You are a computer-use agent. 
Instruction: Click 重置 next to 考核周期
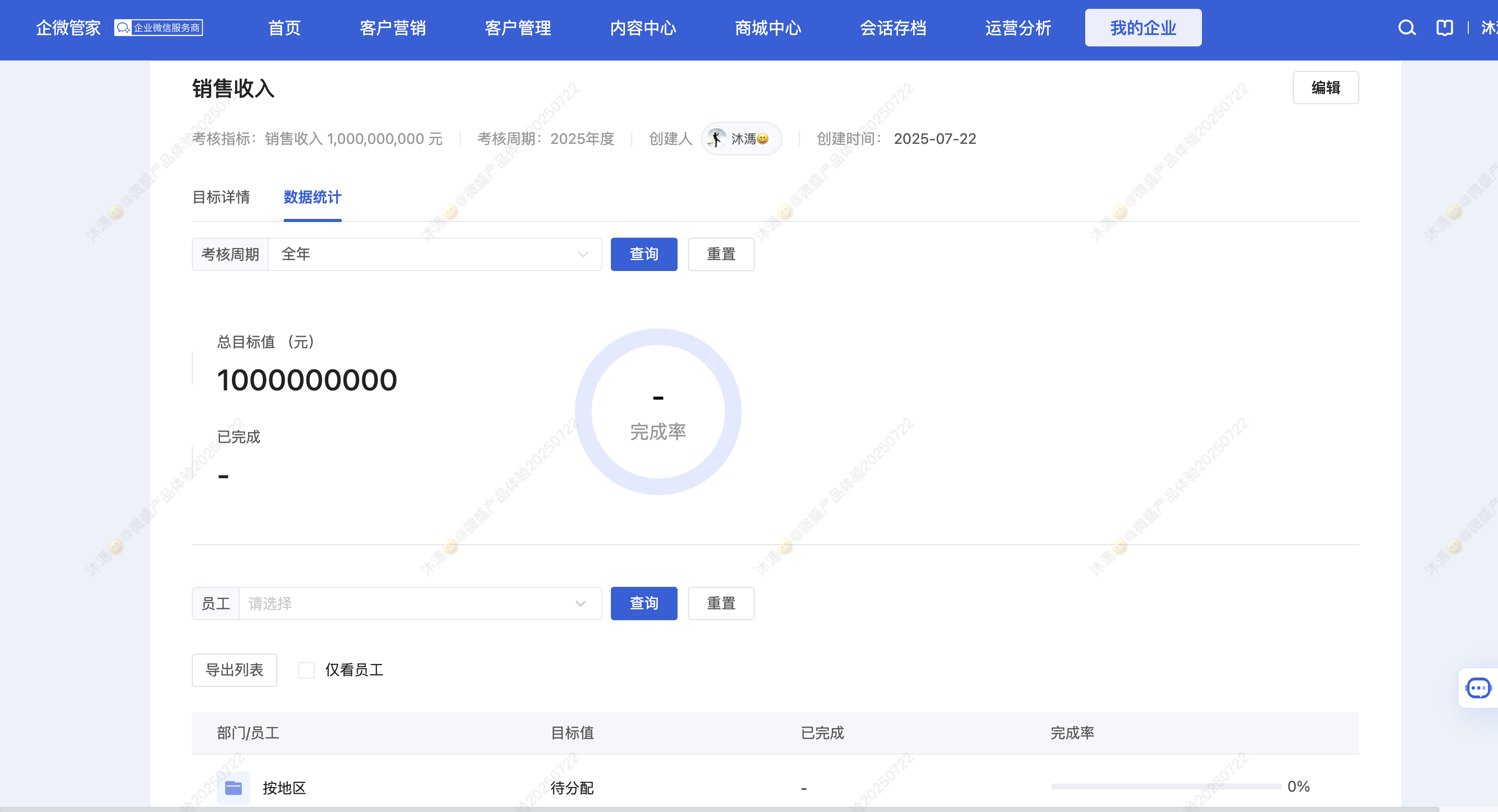[721, 254]
